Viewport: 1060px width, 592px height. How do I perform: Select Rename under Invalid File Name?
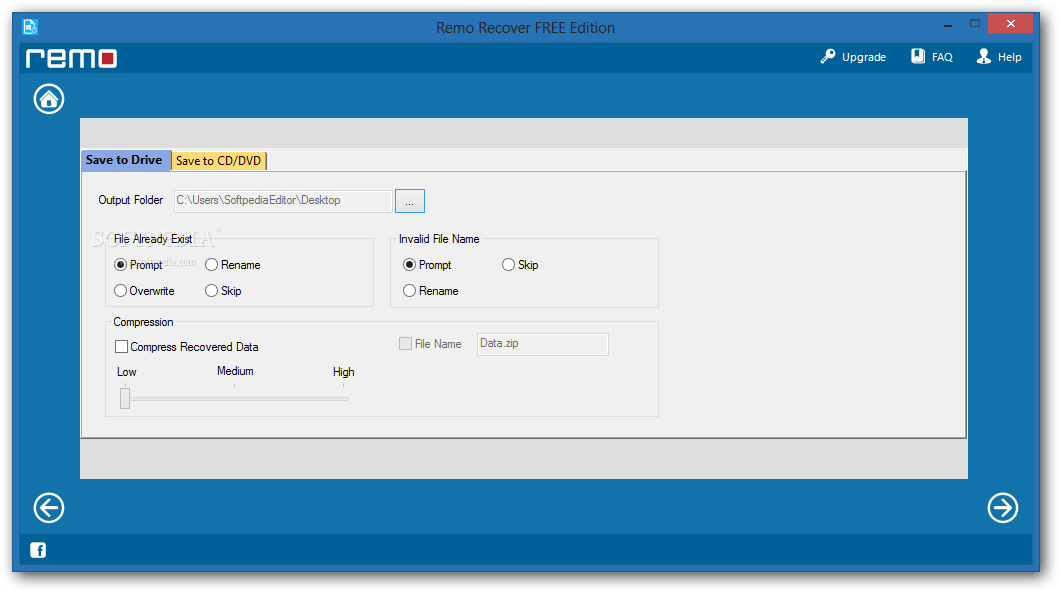409,291
